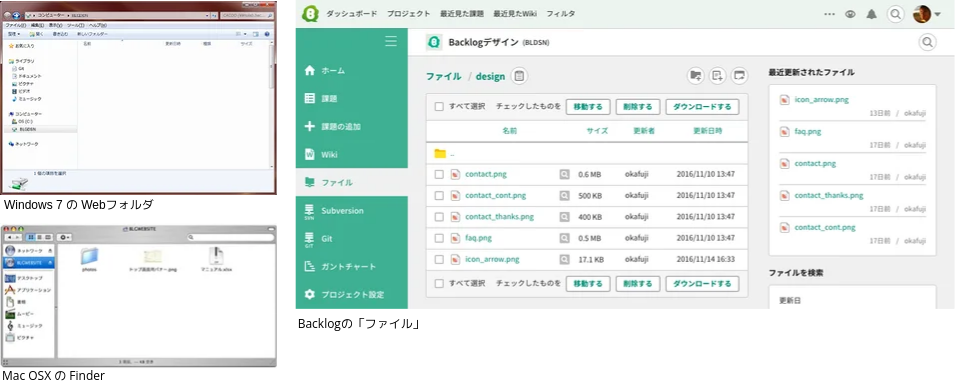
Task: Check the box for icon_arrow.png
Action: click(x=439, y=259)
